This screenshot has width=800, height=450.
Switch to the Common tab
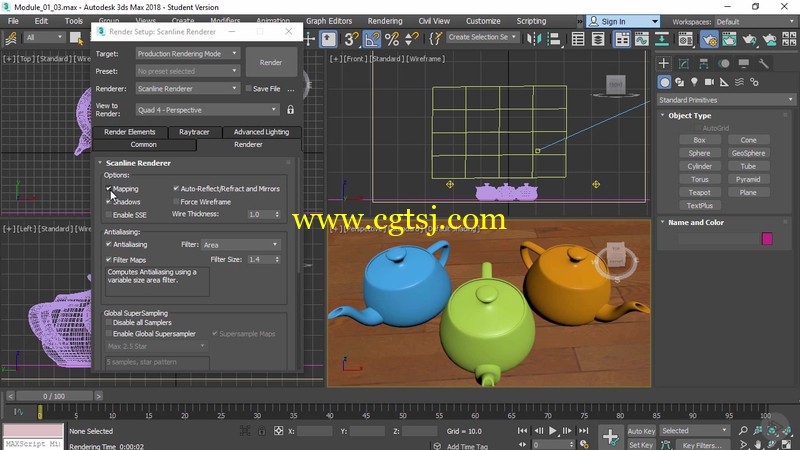pos(144,145)
